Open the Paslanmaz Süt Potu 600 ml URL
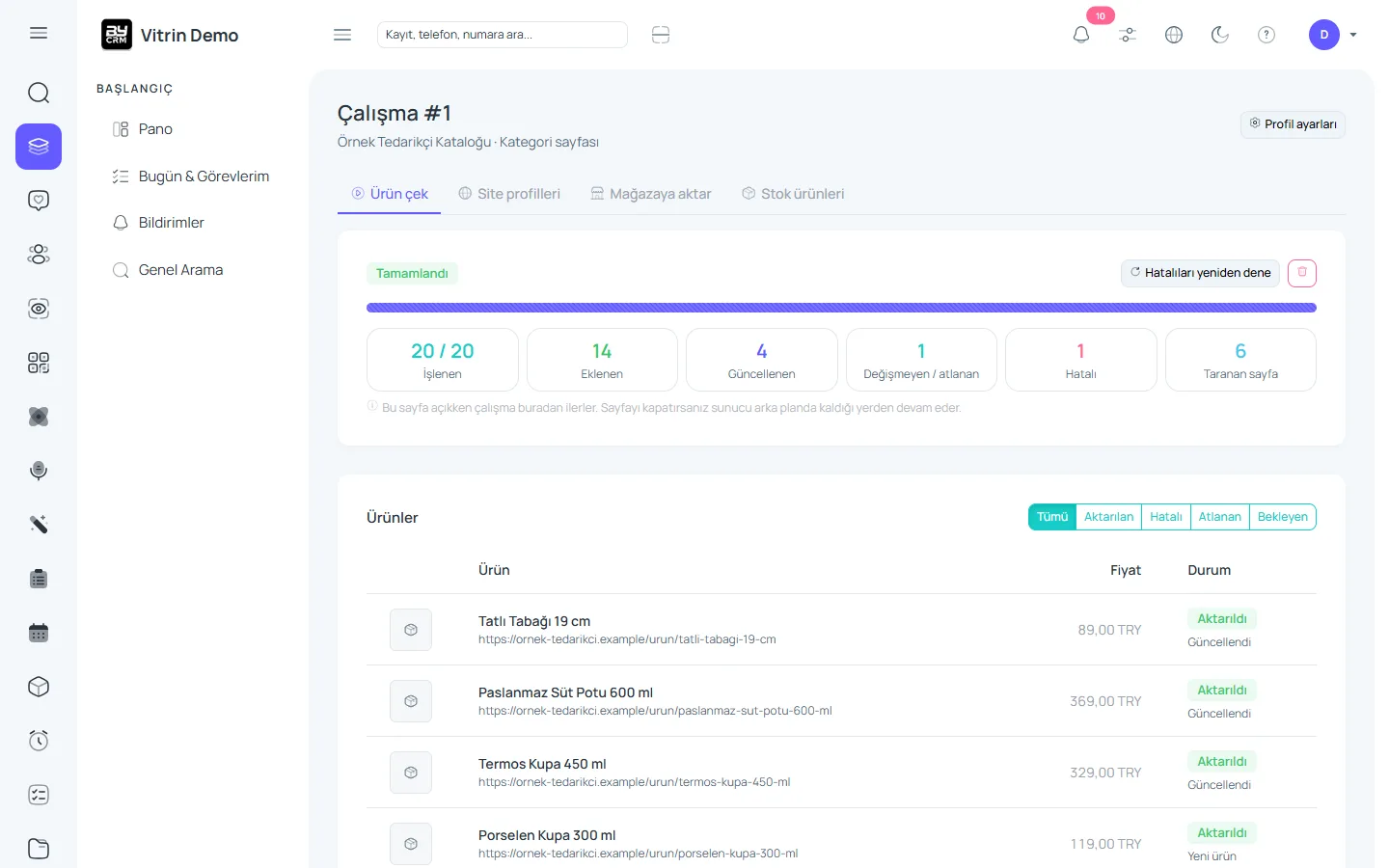 tap(655, 711)
